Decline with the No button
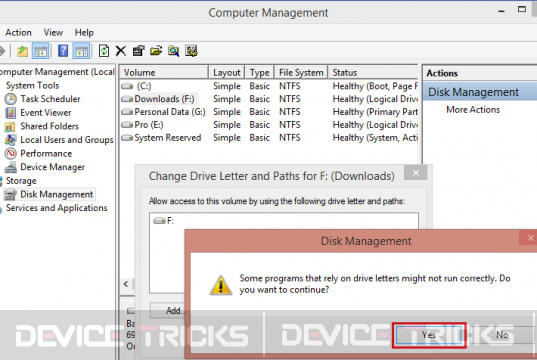The image size is (537, 360). click(x=502, y=335)
